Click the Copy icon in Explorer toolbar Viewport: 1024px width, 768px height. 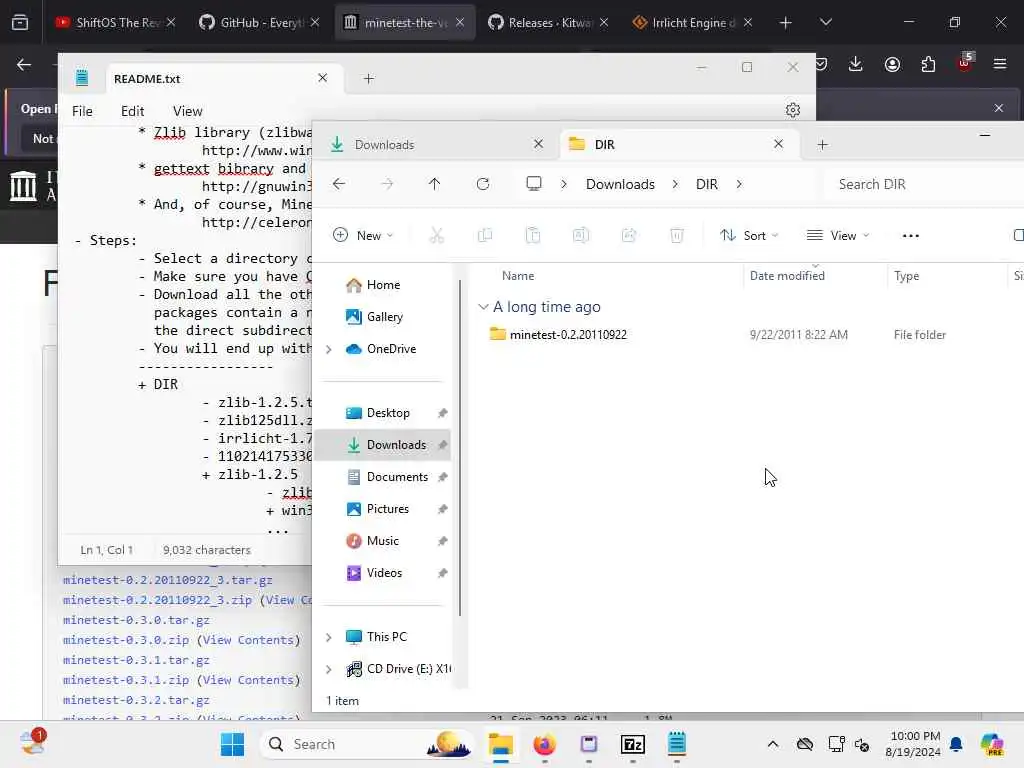click(485, 235)
